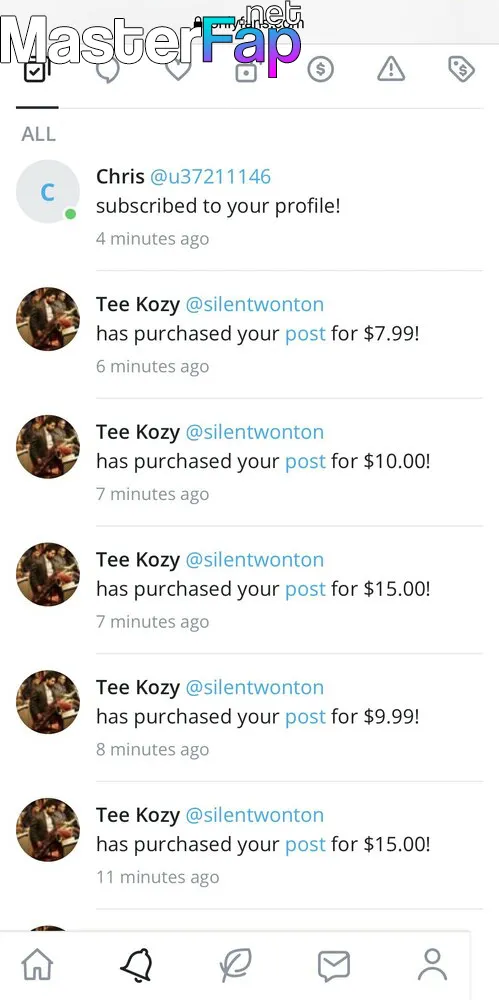The height and width of the screenshot is (1000, 499).
Task: Open the post link for $9.99 purchase
Action: pos(305,716)
